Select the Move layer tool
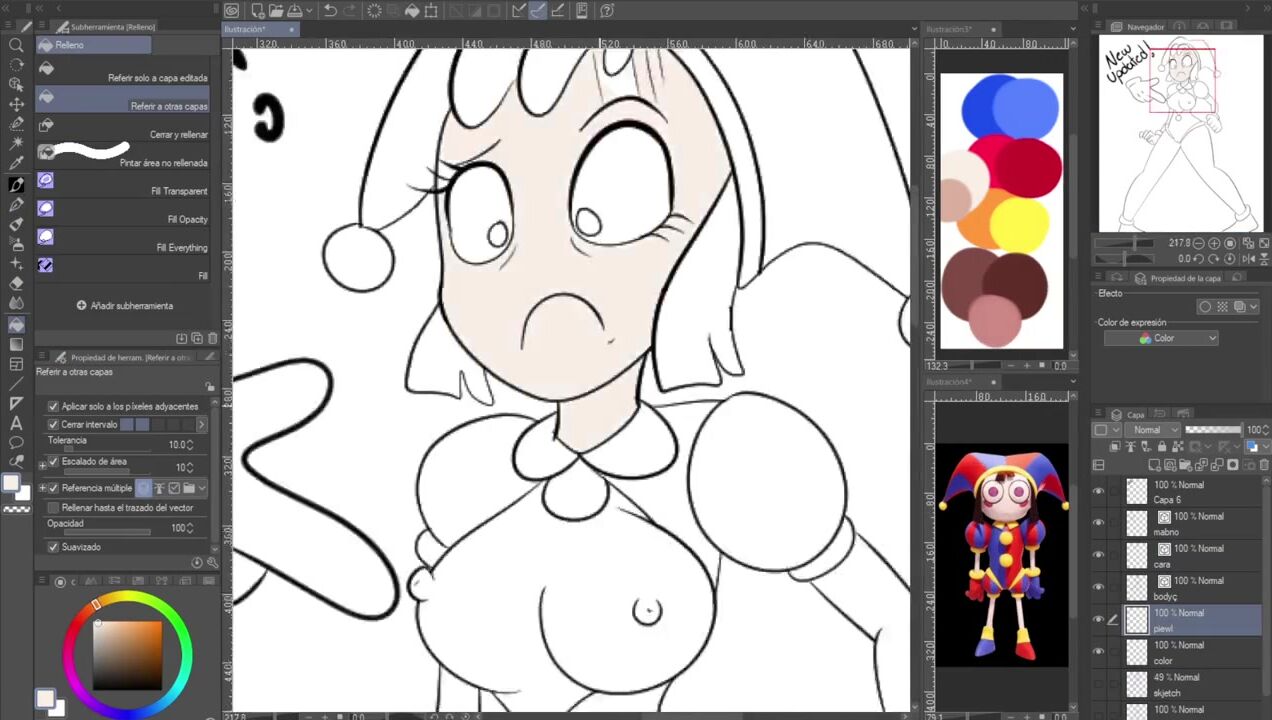This screenshot has width=1272, height=720. click(16, 104)
